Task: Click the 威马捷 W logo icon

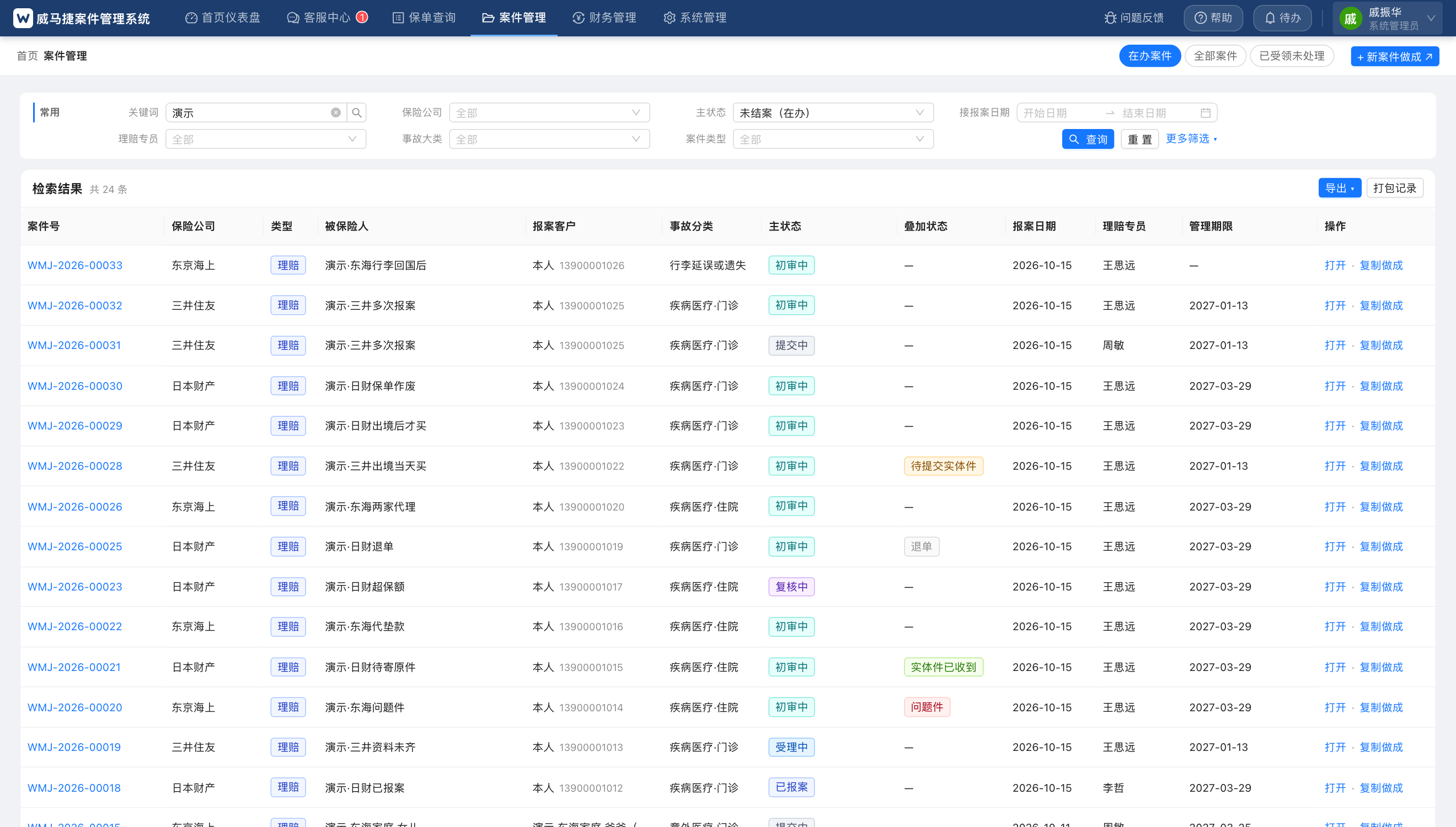Action: pos(23,18)
